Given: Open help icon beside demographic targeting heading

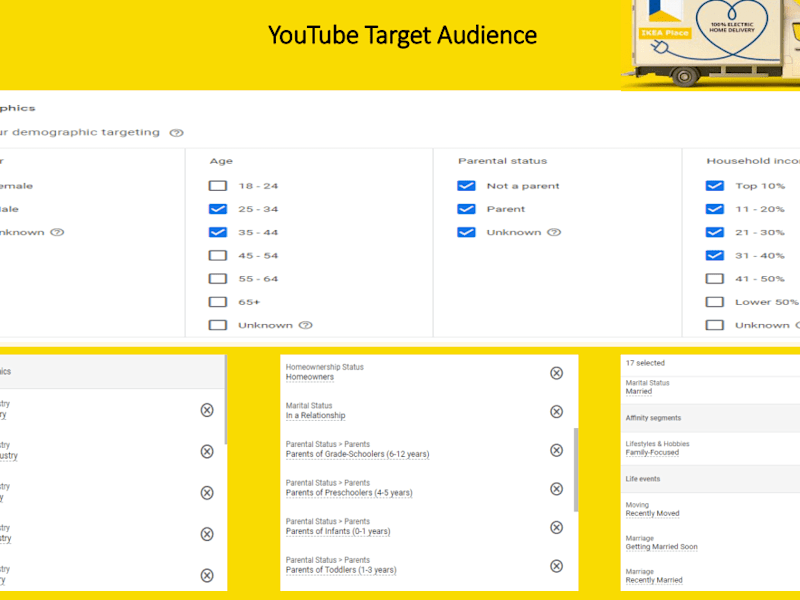Looking at the screenshot, I should [177, 133].
